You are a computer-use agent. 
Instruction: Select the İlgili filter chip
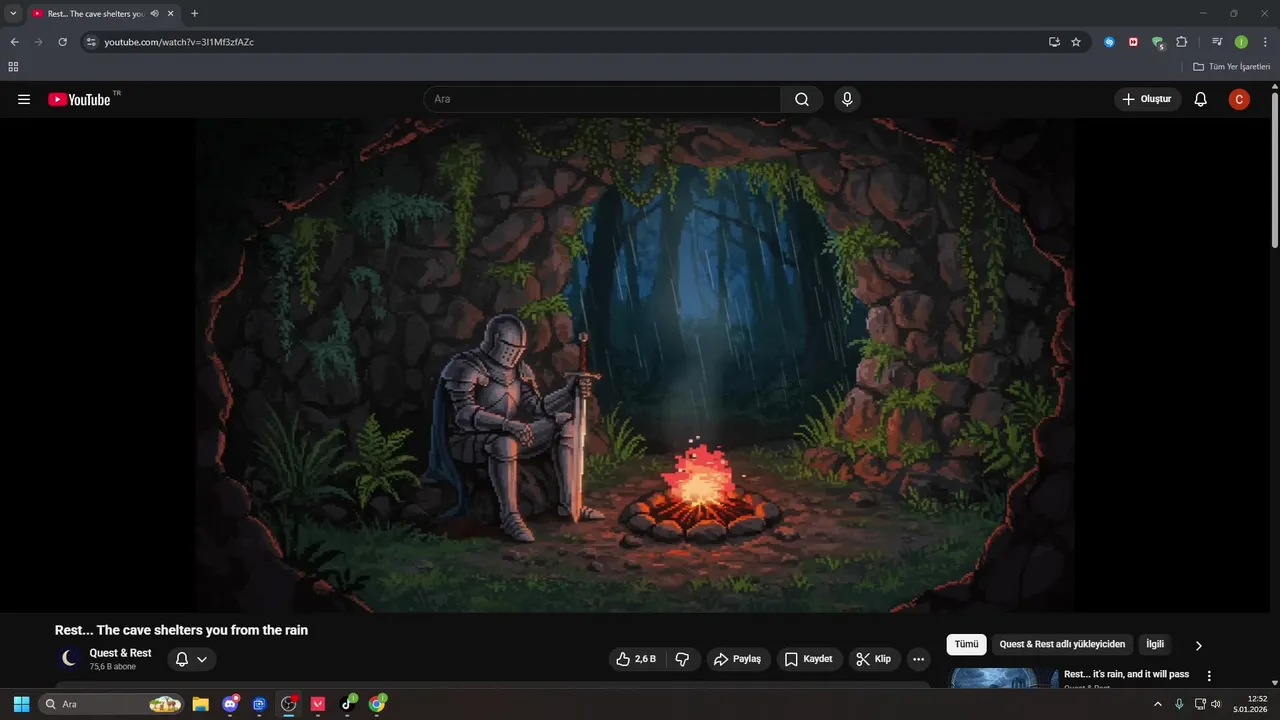[1155, 644]
